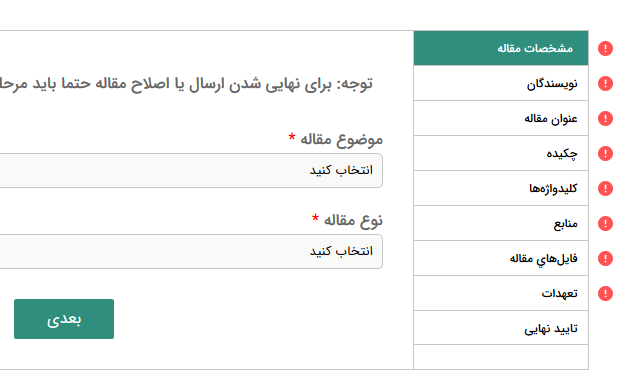Viewport: 629px width, 389px height.
Task: Go to the منابع section
Action: pos(501,223)
